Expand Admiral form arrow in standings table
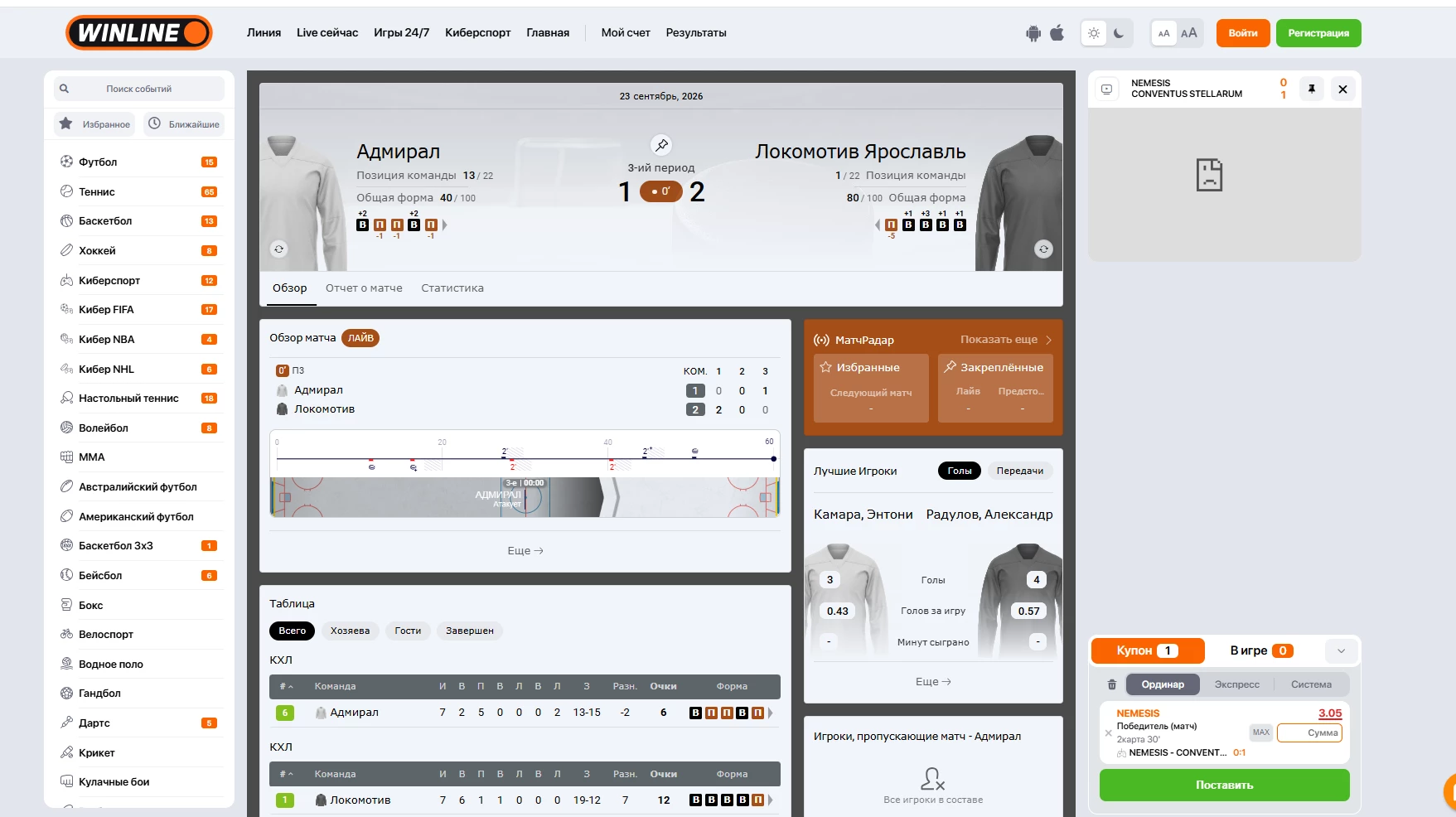Viewport: 1456px width, 817px height. (771, 713)
